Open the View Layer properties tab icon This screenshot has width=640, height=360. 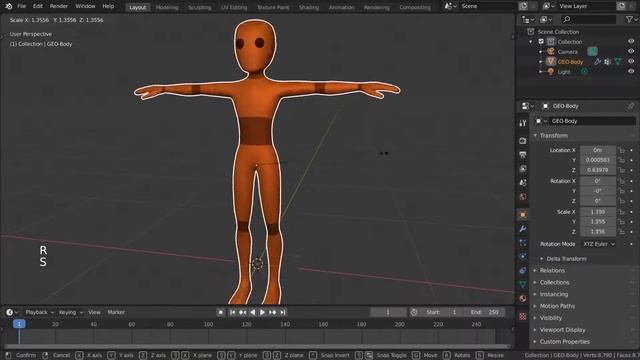[x=523, y=169]
